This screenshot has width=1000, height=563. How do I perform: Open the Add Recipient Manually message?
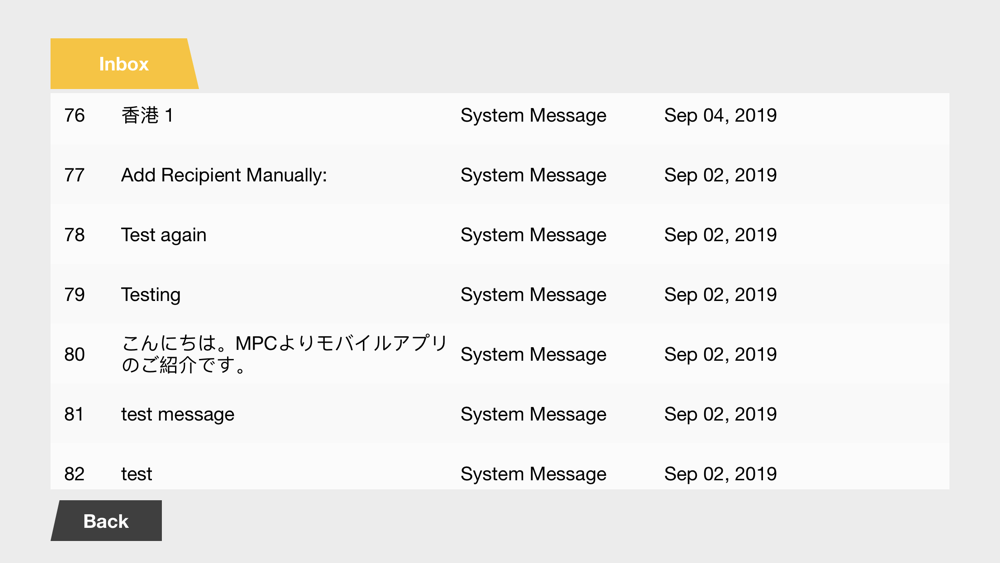point(224,176)
